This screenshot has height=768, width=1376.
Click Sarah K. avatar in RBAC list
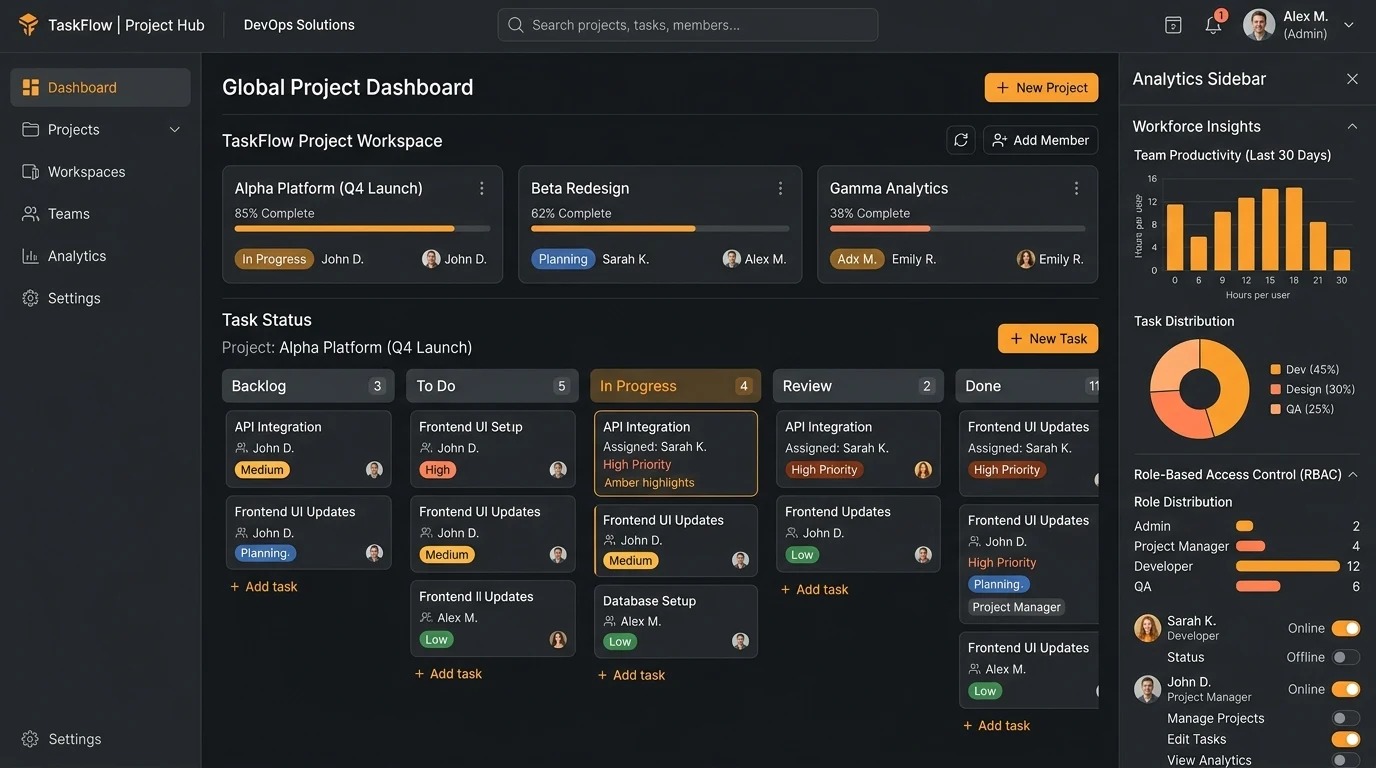pos(1147,628)
